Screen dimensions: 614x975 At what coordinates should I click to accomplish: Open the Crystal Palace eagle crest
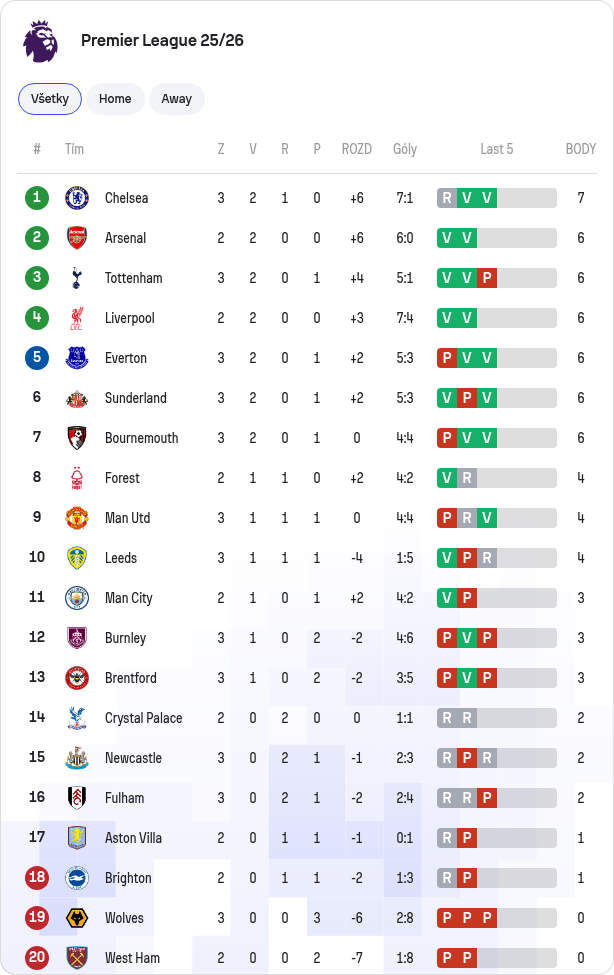(x=77, y=718)
